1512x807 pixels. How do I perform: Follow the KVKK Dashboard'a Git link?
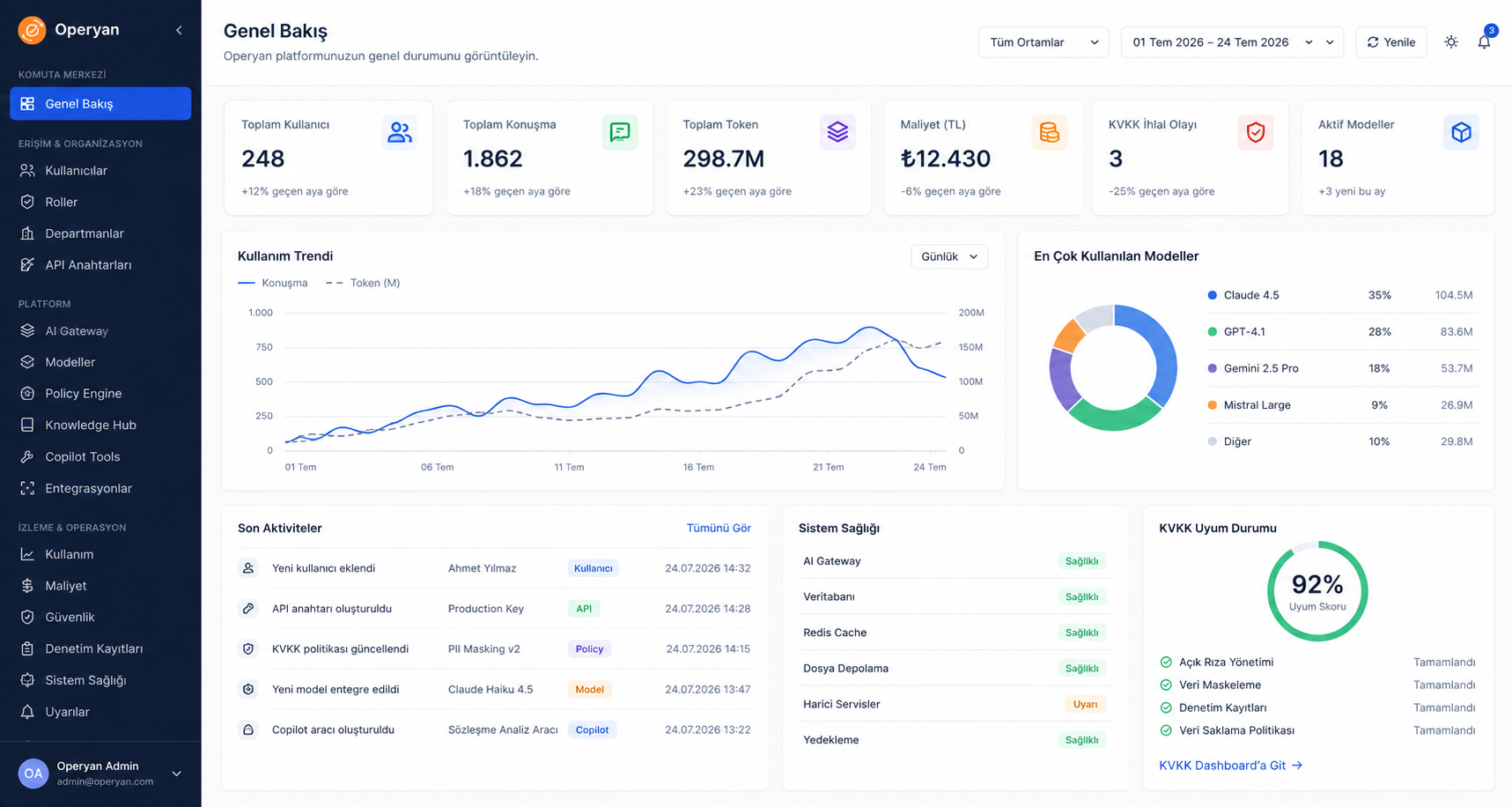(x=1230, y=766)
